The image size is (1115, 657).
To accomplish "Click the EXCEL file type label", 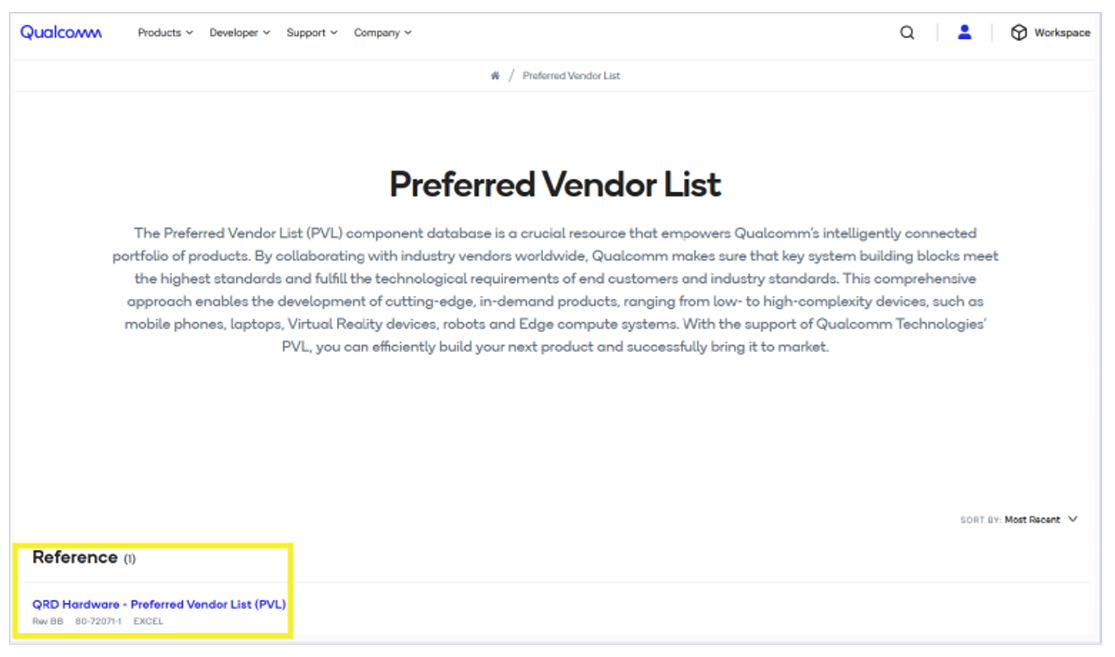I will (149, 621).
